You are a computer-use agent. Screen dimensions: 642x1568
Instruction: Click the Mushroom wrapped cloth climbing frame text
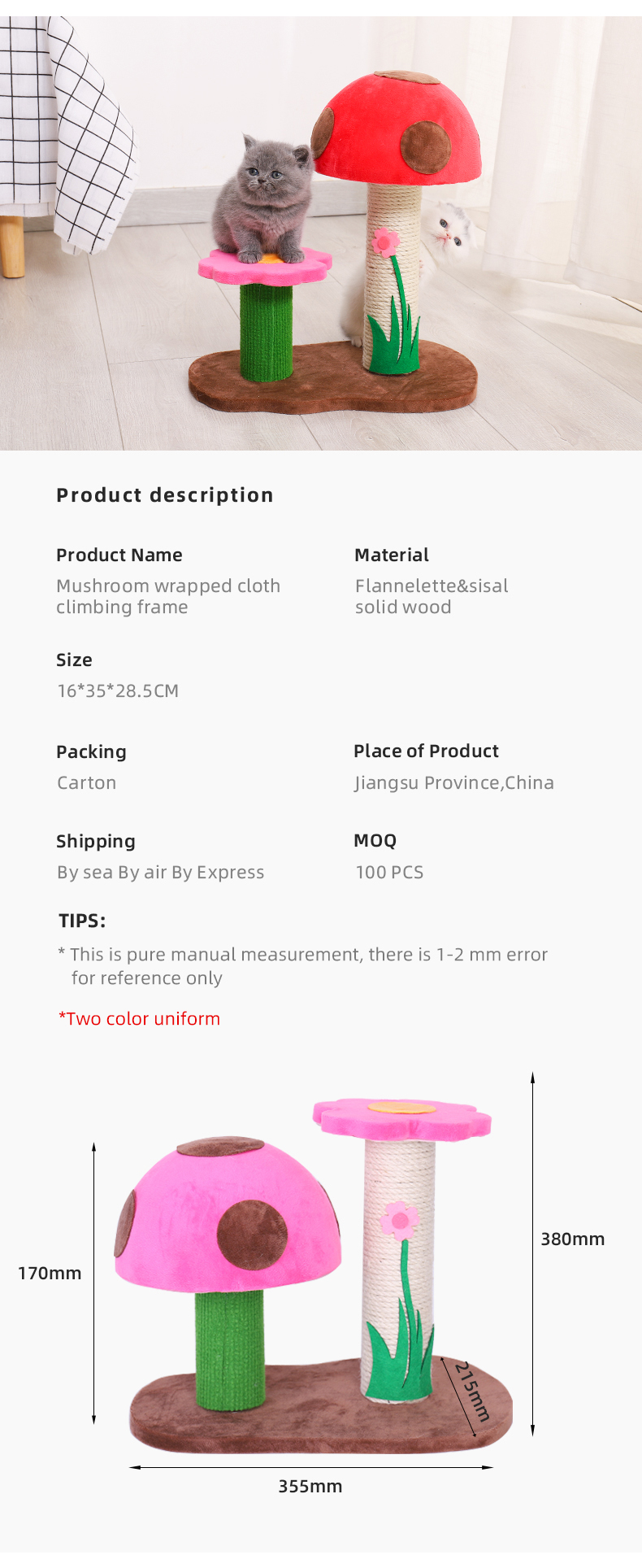[168, 596]
